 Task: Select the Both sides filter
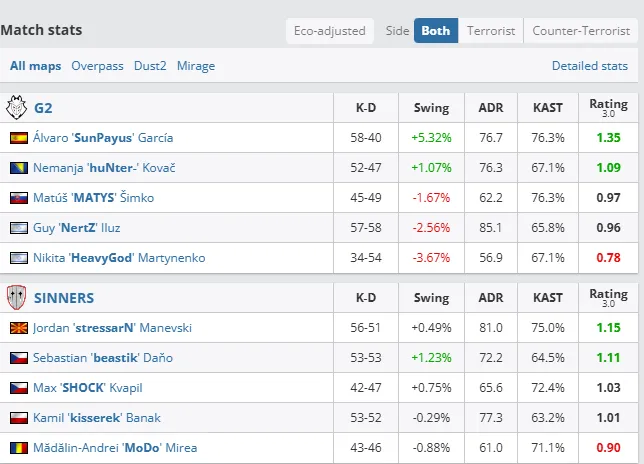(x=435, y=31)
